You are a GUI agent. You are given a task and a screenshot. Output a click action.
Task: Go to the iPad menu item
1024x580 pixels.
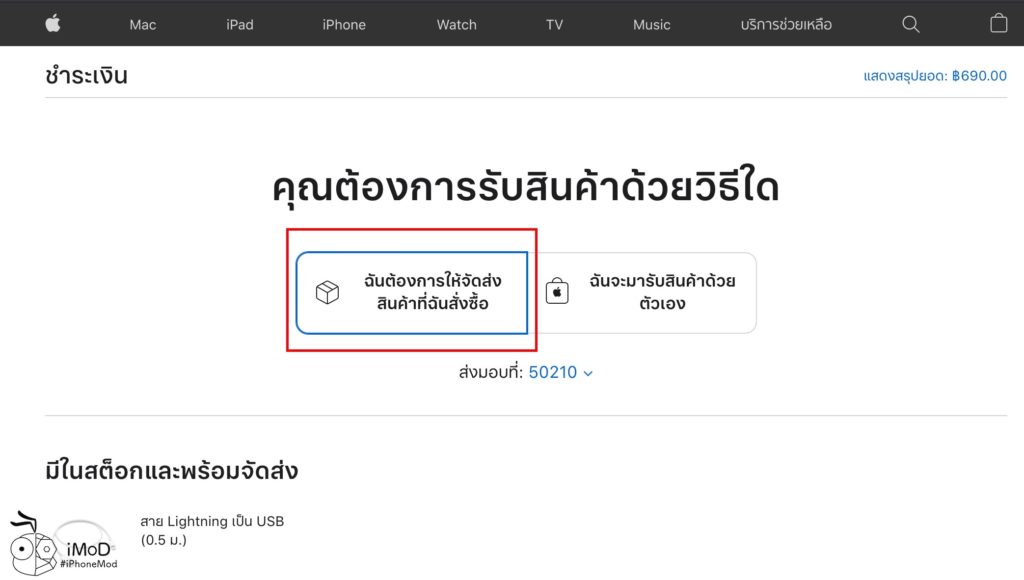pyautogui.click(x=240, y=24)
